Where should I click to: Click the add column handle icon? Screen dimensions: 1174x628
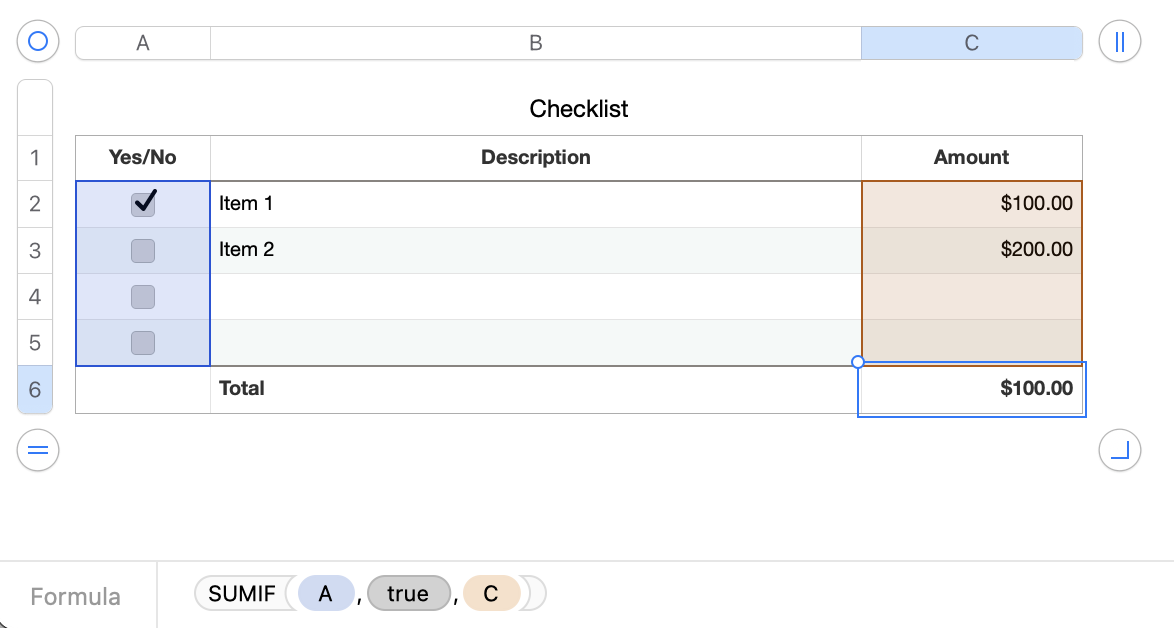[x=1119, y=42]
